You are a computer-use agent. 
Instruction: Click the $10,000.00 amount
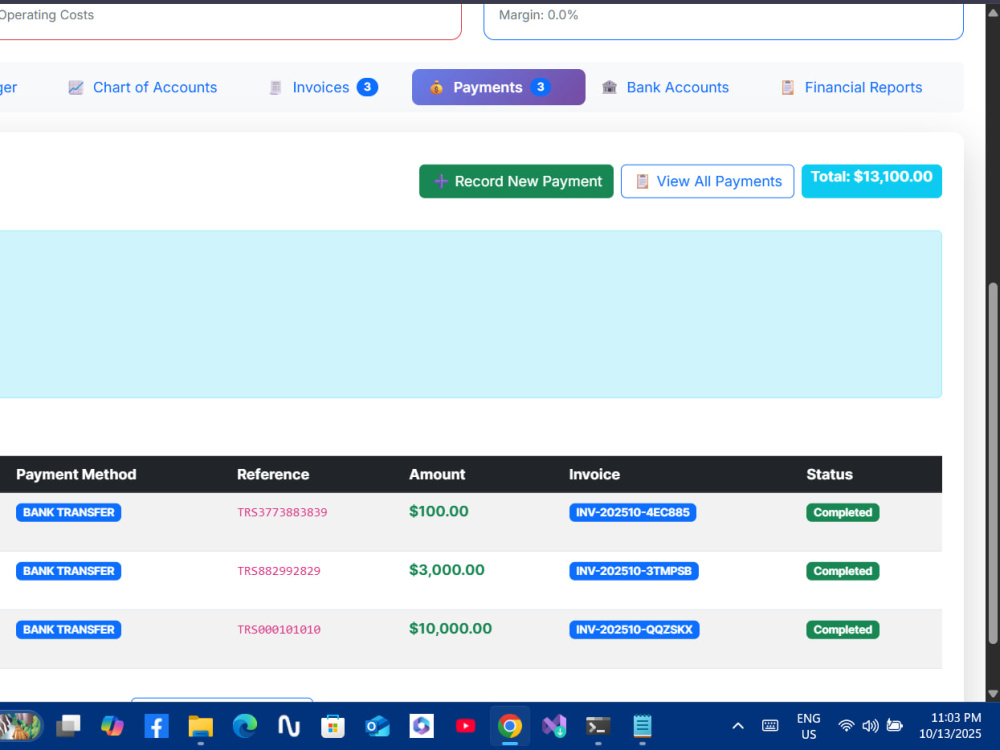450,629
